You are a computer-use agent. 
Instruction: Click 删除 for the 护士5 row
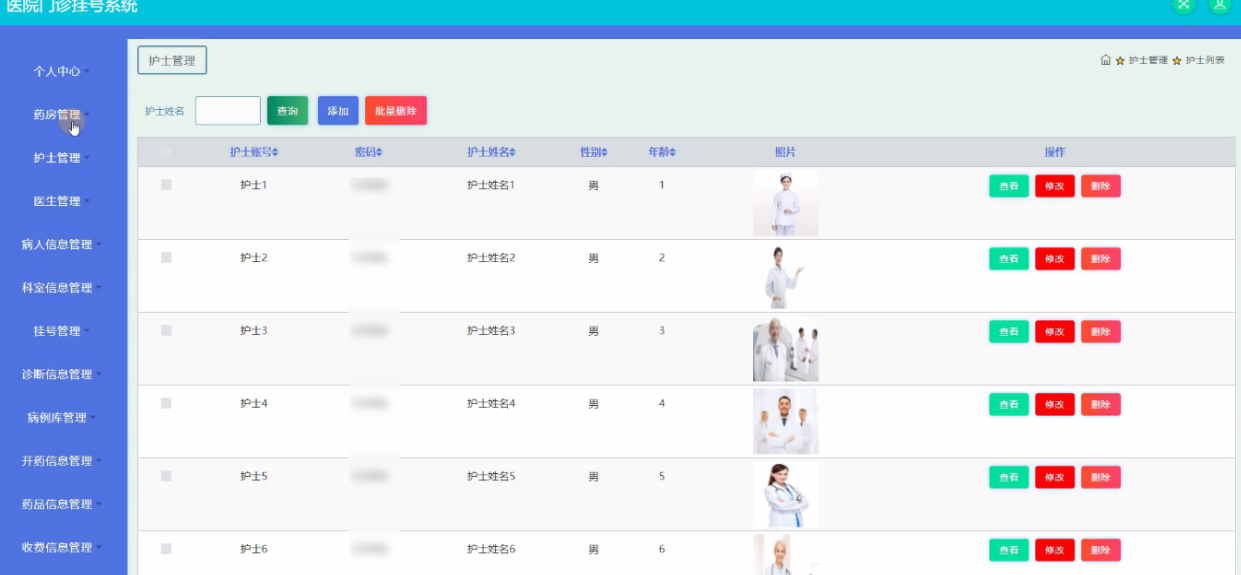click(1101, 477)
